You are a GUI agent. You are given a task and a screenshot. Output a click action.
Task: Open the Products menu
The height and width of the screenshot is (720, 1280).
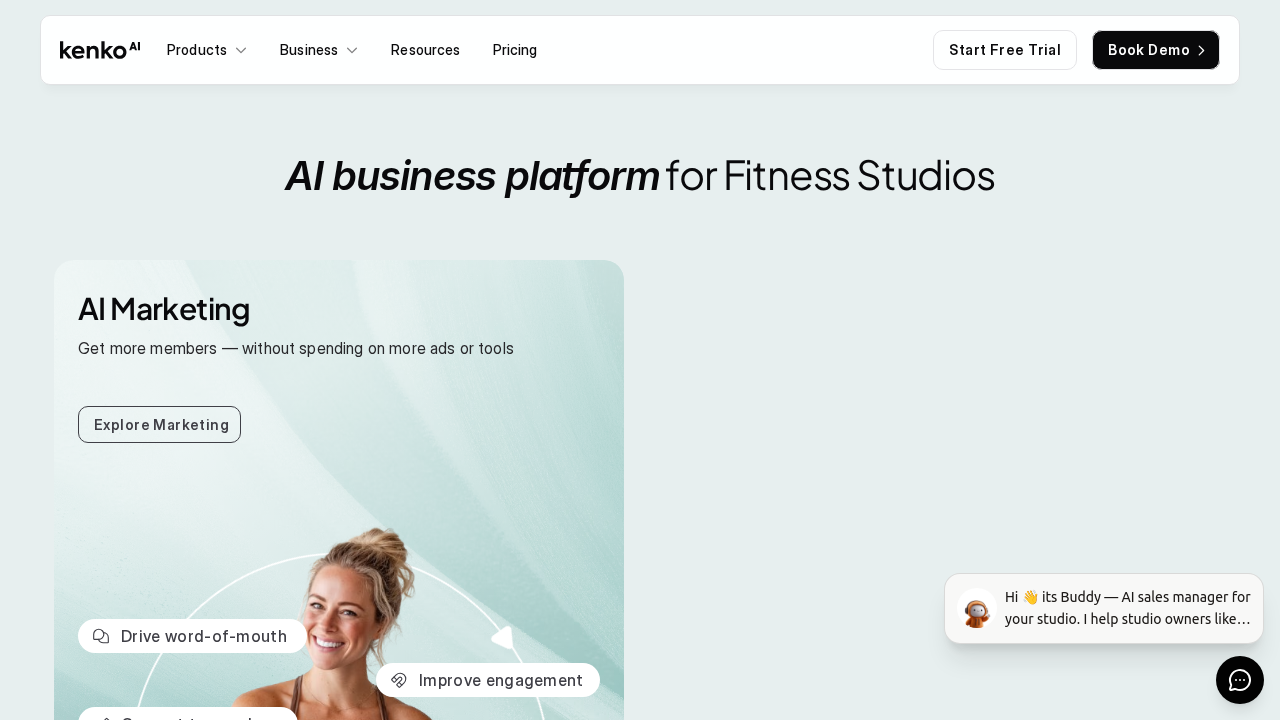[207, 50]
